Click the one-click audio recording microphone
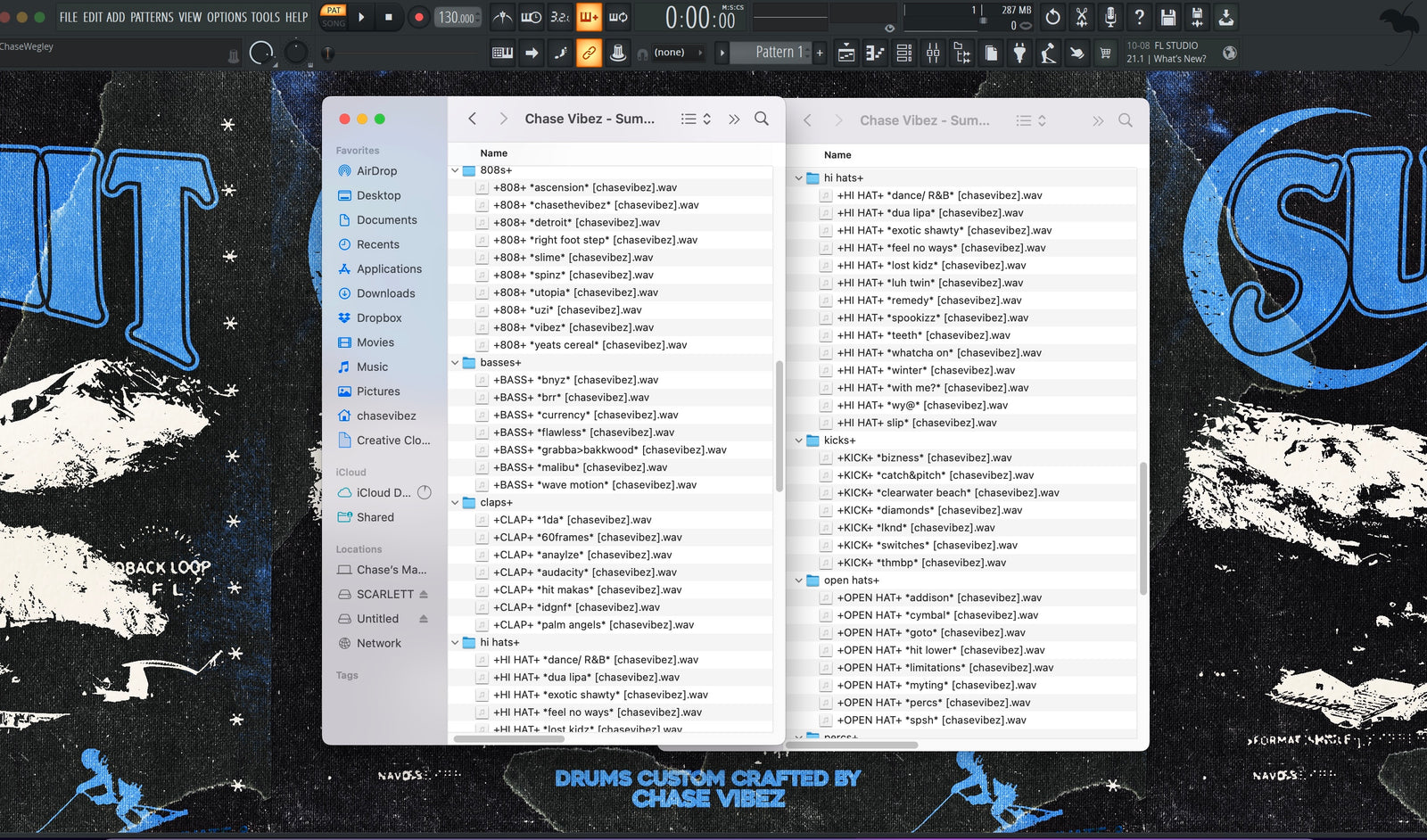Image resolution: width=1427 pixels, height=840 pixels. (x=1110, y=17)
